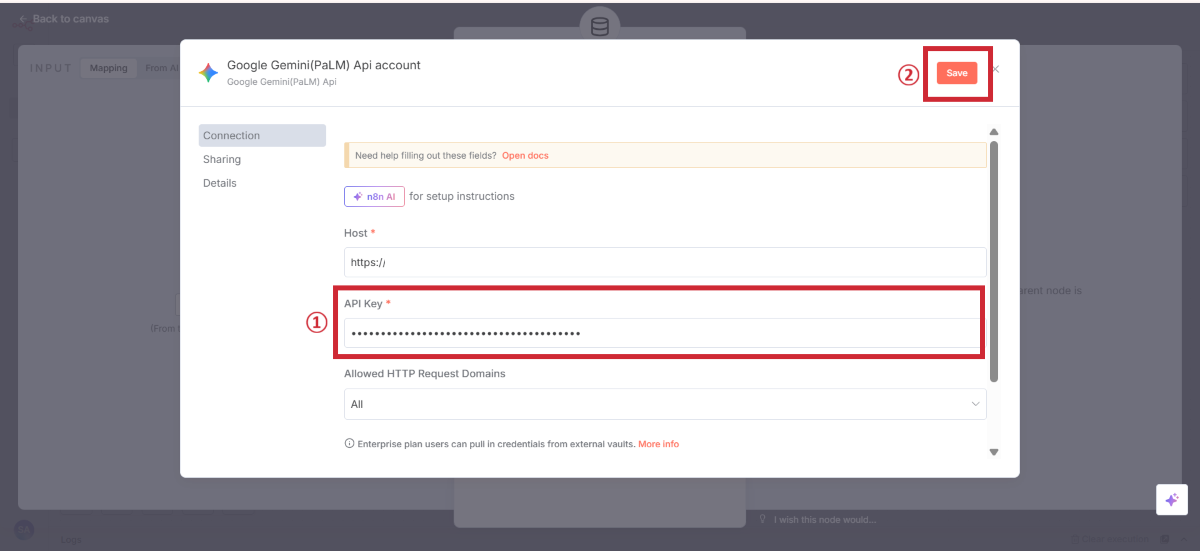Follow the Open docs link
Screen dimensions: 1200x551
(x=525, y=156)
